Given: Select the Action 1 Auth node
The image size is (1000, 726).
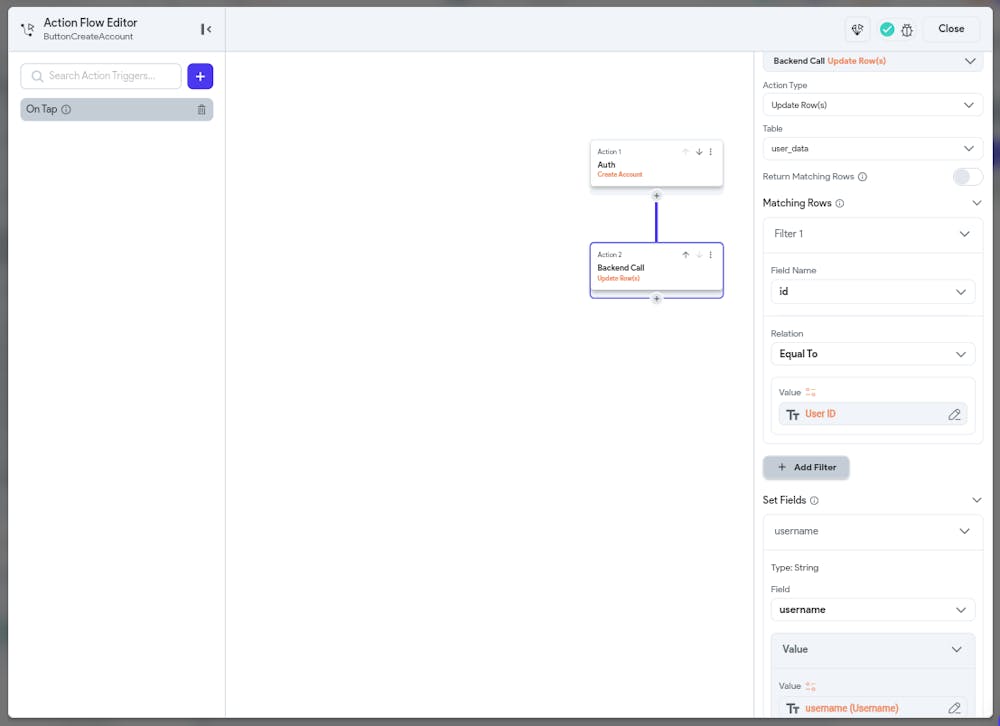Looking at the screenshot, I should (x=656, y=163).
